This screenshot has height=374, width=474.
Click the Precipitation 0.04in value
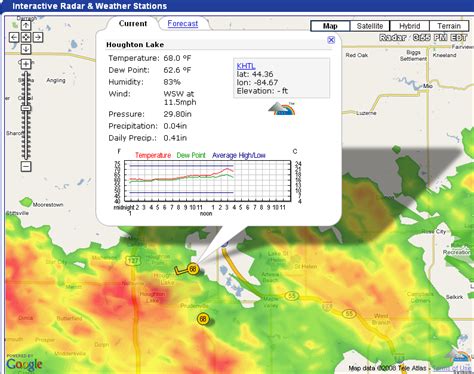(x=175, y=126)
